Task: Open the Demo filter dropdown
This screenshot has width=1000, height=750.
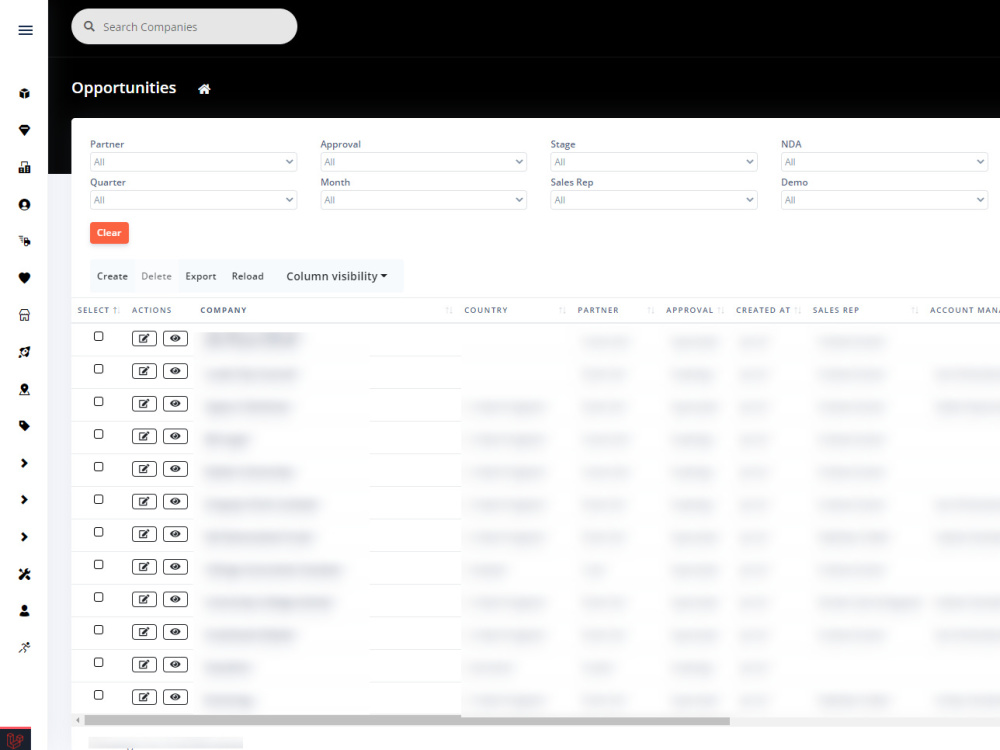Action: coord(885,200)
